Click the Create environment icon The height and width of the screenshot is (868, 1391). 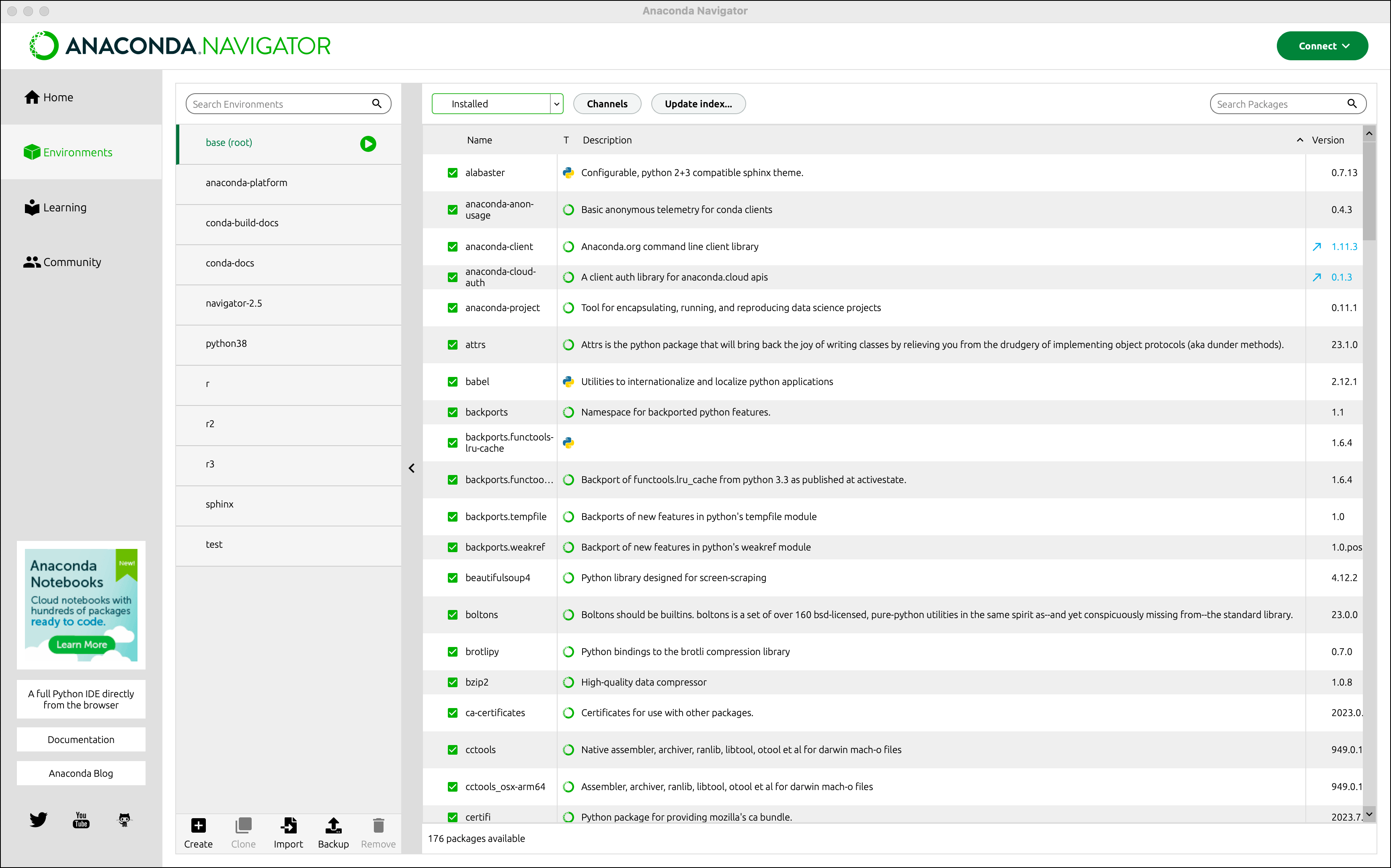click(x=198, y=825)
